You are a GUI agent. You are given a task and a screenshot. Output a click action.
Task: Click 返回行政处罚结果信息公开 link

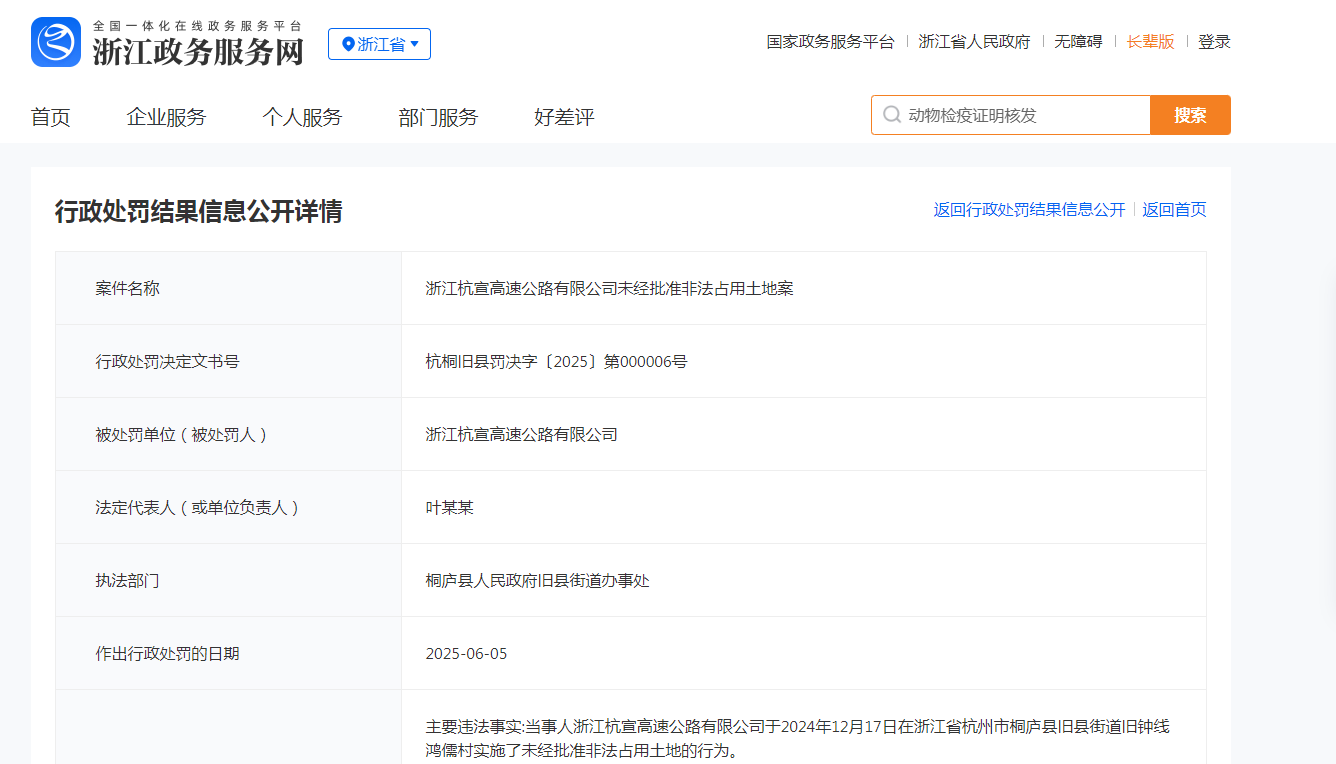[x=1030, y=210]
